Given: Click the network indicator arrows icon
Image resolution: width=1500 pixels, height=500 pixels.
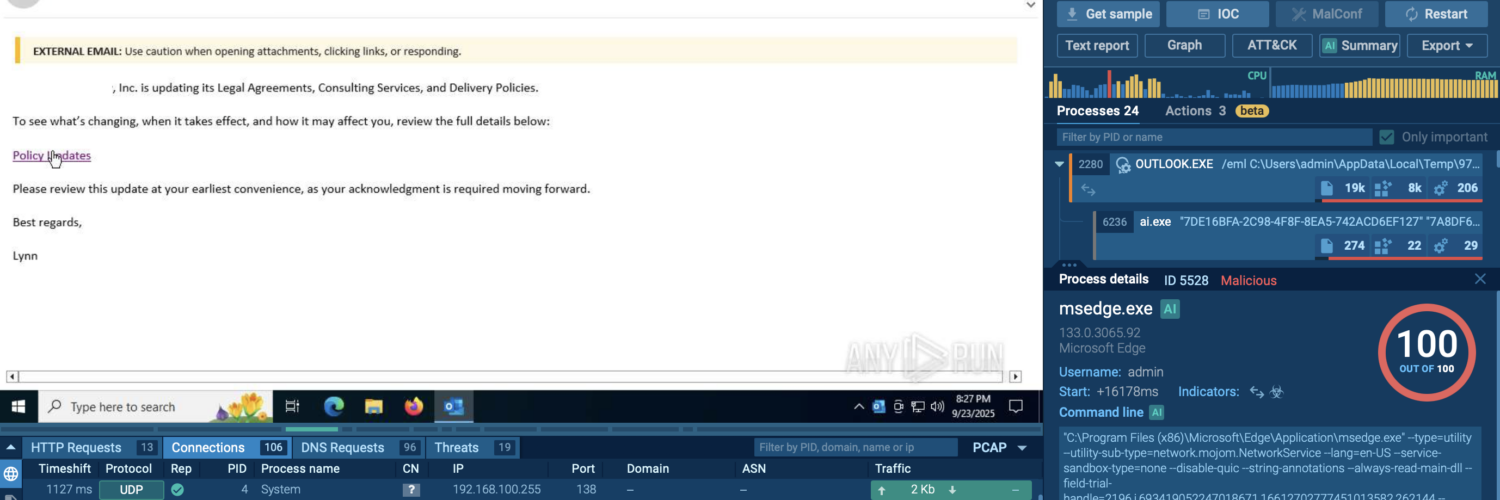Looking at the screenshot, I should (x=1257, y=392).
